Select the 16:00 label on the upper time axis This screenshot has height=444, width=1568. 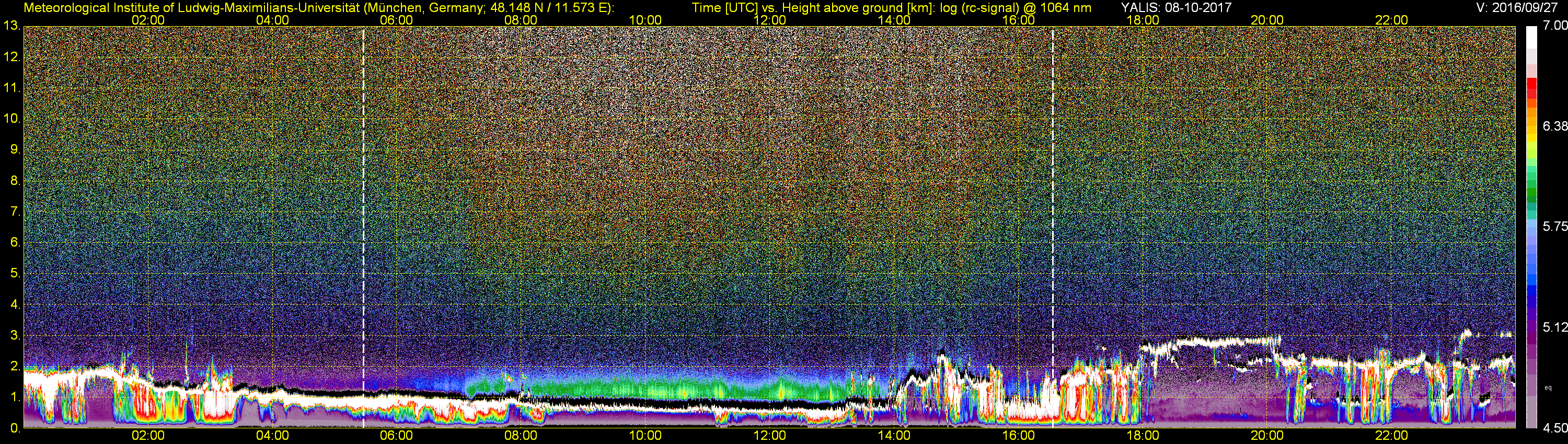click(1018, 20)
